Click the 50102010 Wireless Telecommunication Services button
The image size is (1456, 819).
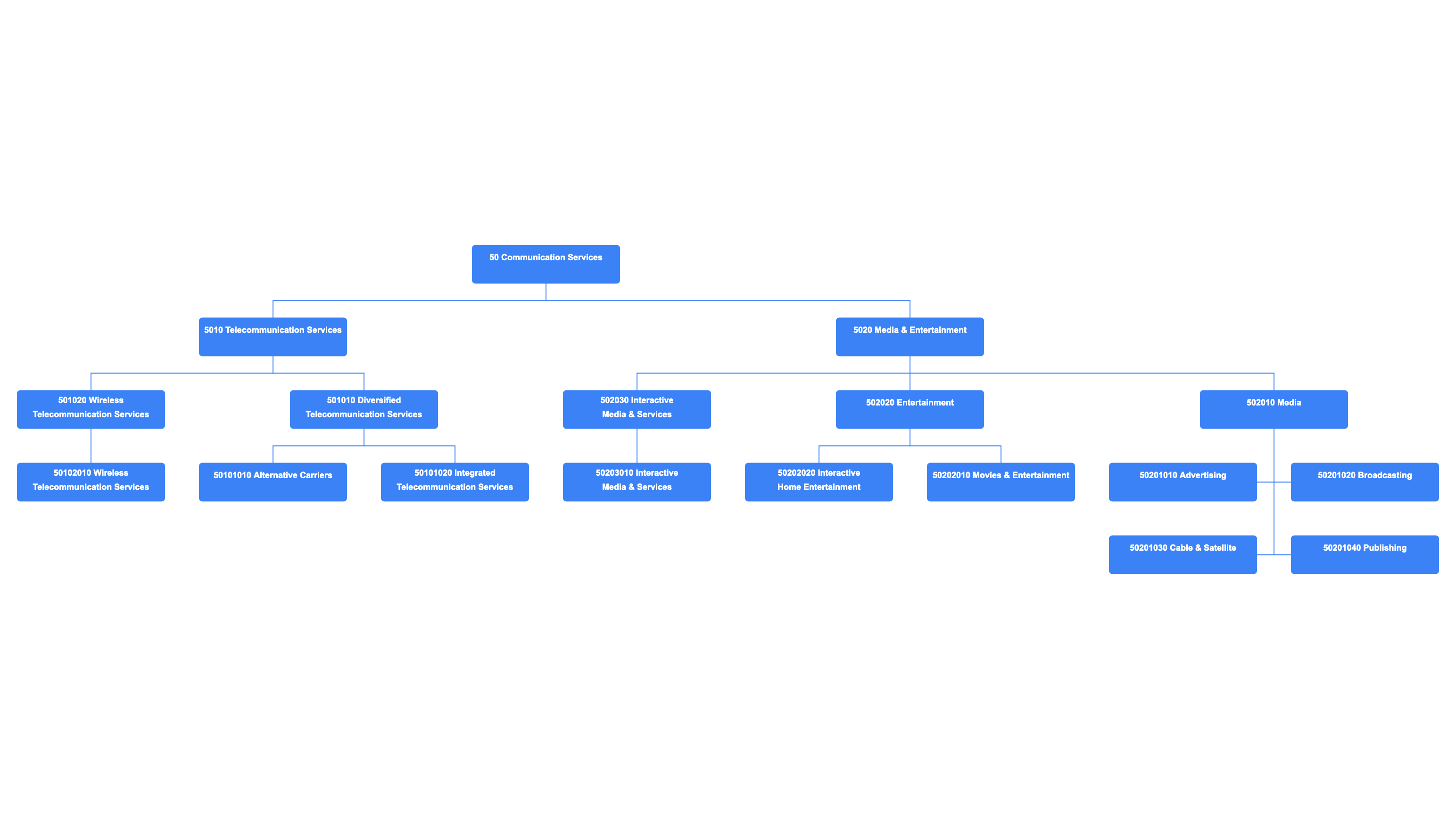point(91,480)
